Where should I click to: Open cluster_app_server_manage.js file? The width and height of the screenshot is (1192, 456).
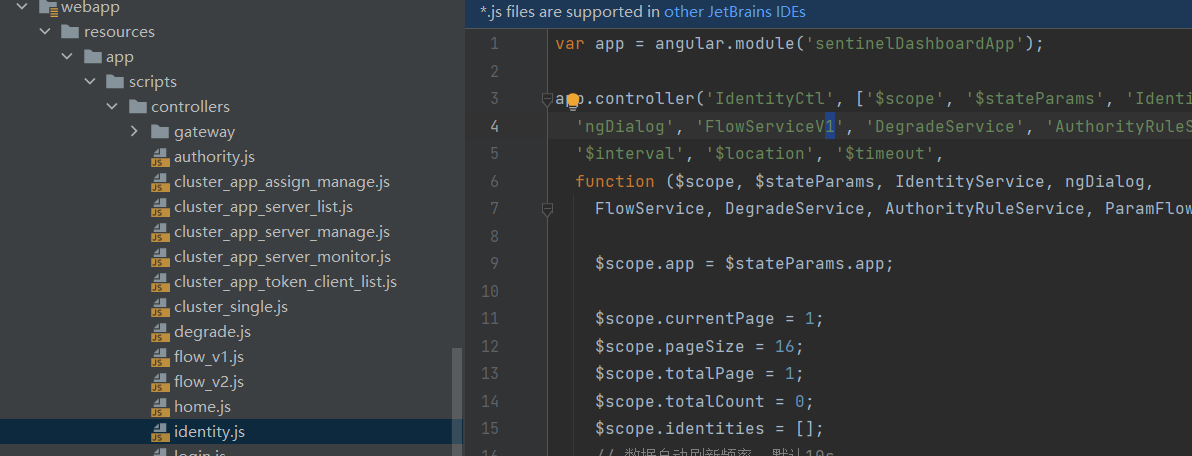click(281, 233)
